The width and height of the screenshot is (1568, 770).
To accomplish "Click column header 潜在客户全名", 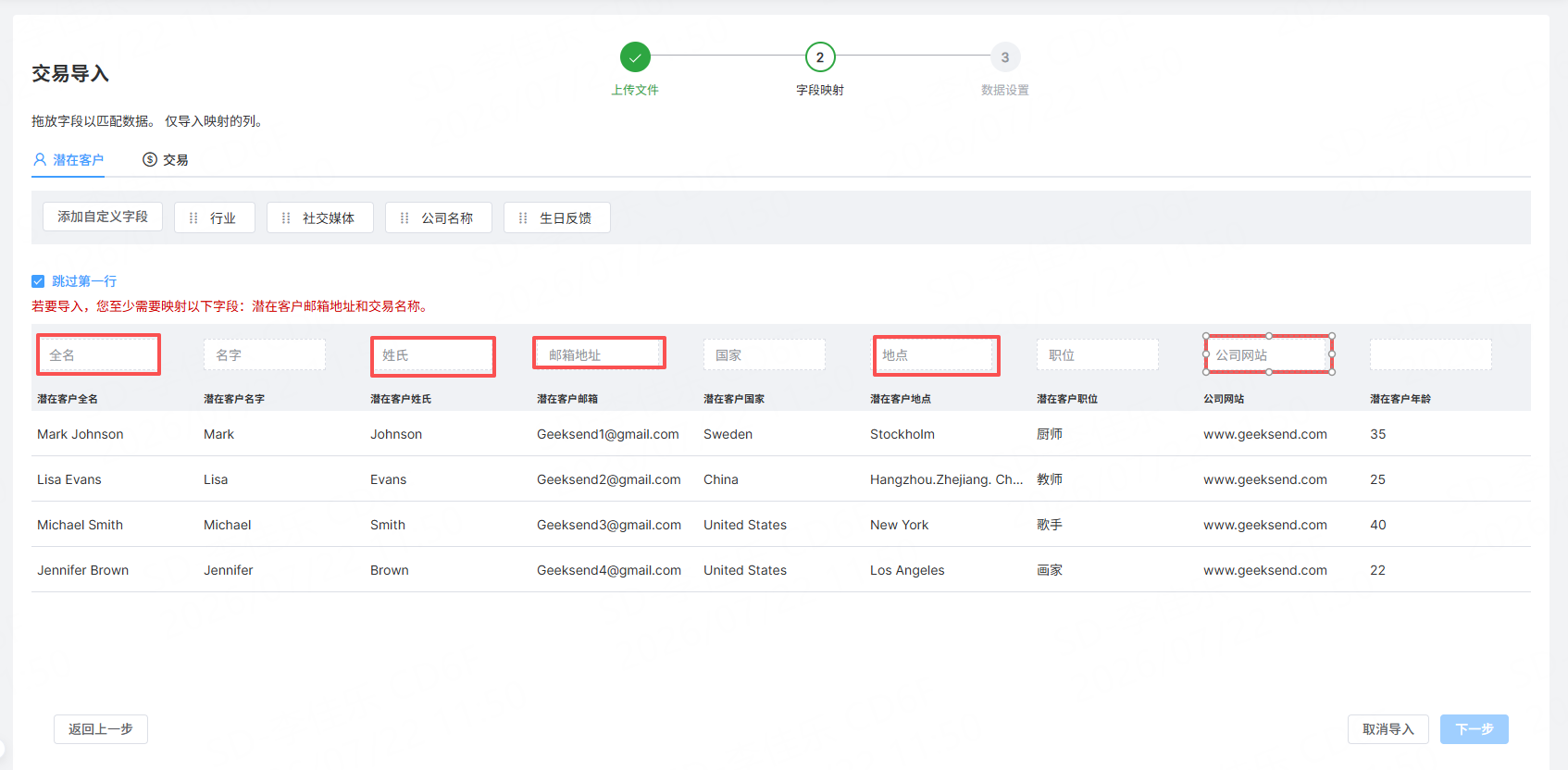I will [x=68, y=399].
